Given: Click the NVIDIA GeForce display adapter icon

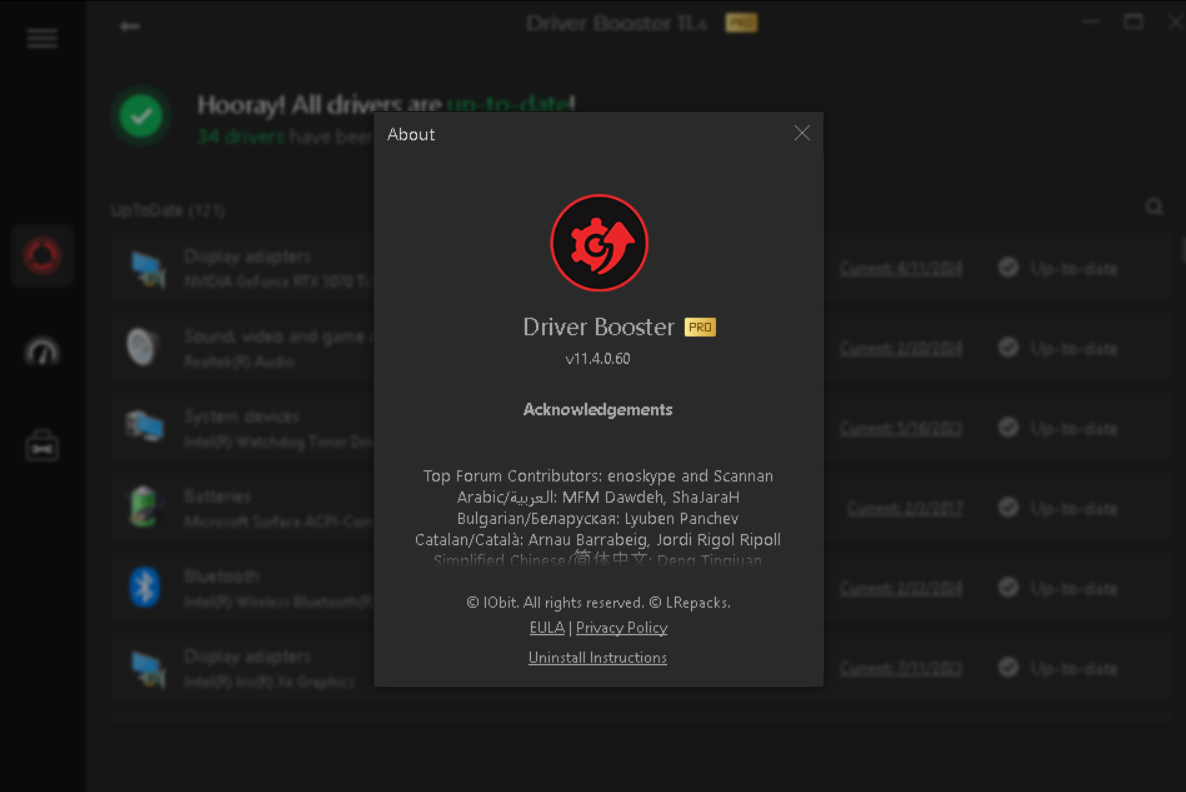Looking at the screenshot, I should coord(147,269).
